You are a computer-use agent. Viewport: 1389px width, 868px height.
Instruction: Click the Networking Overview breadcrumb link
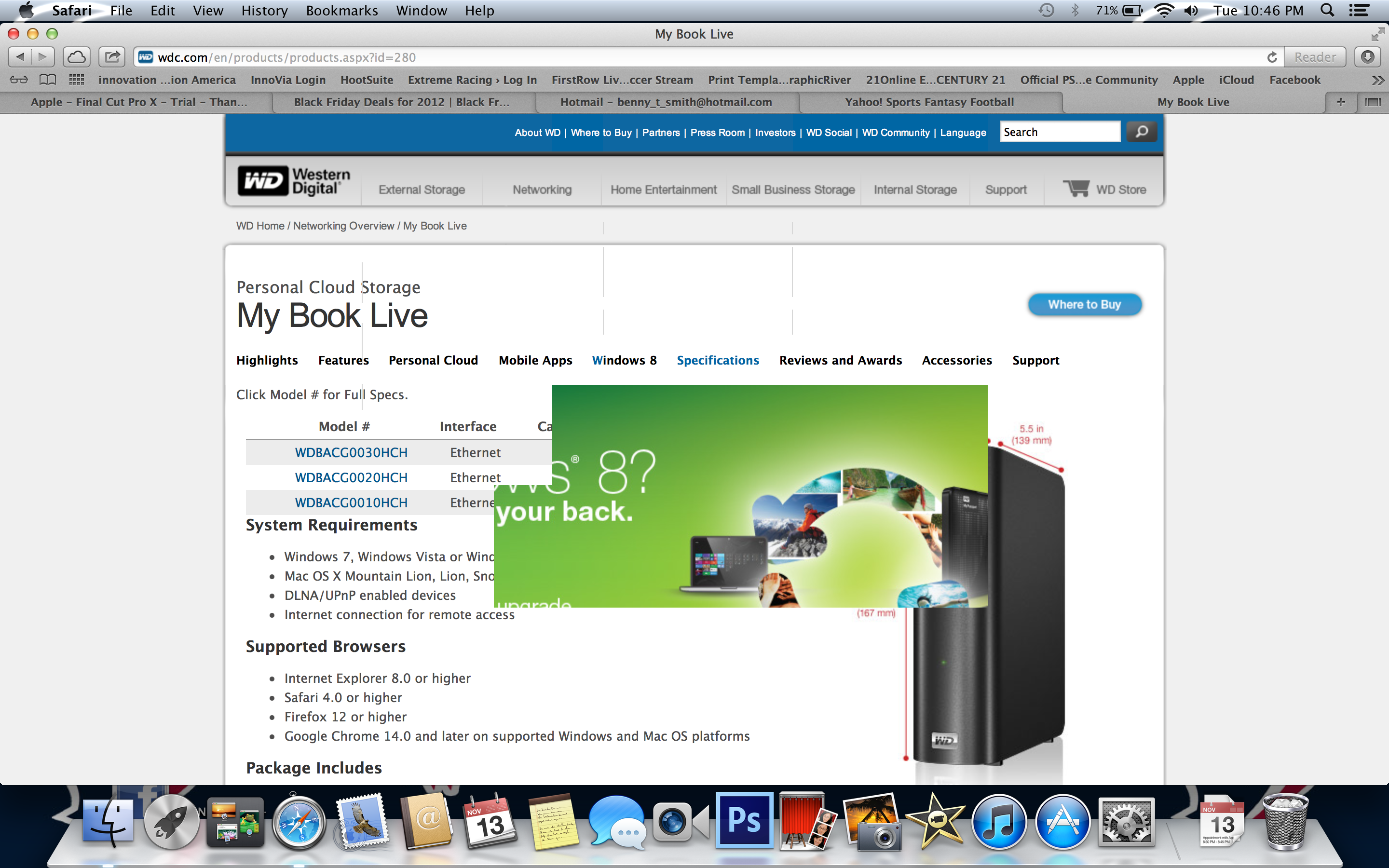click(343, 226)
